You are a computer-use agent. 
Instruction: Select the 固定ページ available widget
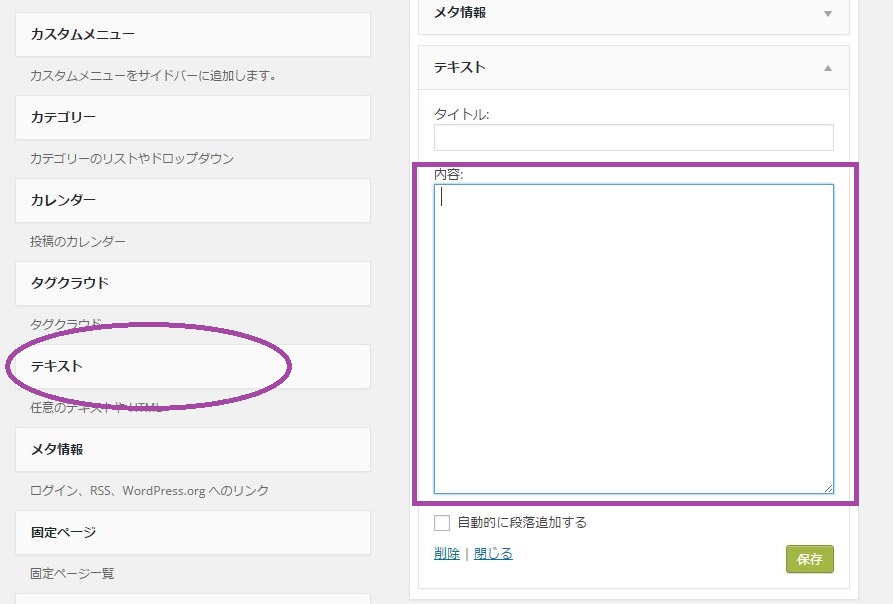click(193, 533)
